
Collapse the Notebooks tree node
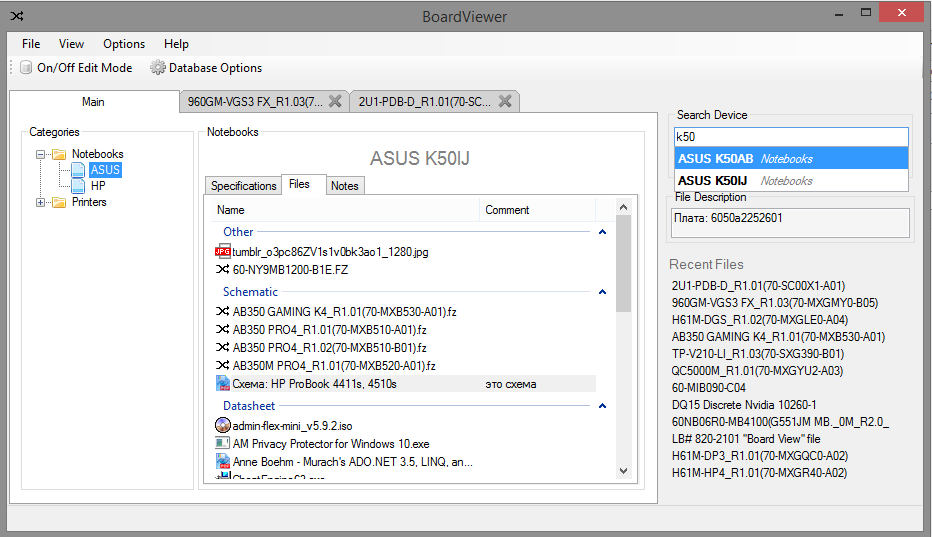(x=41, y=155)
